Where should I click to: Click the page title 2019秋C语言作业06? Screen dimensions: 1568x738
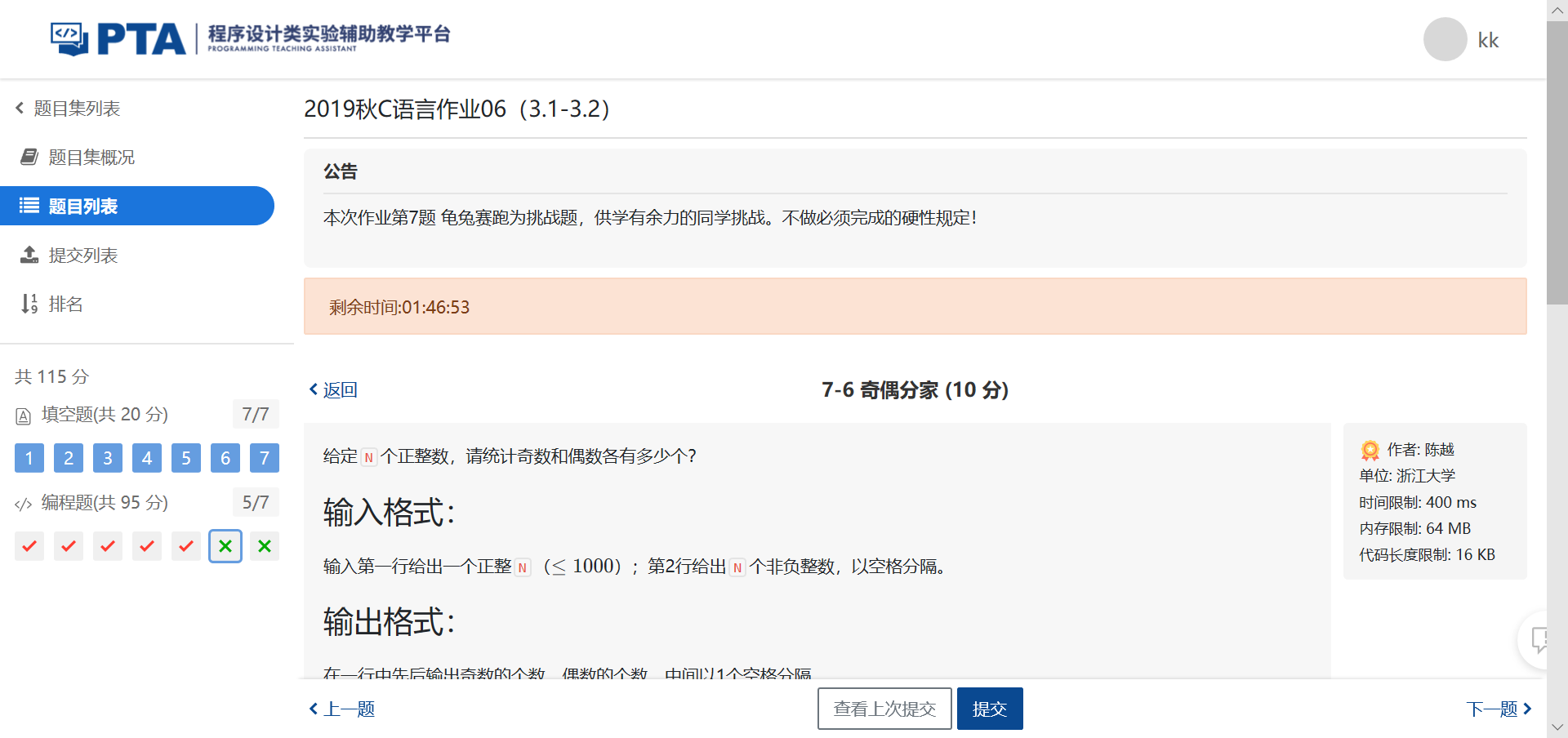457,109
